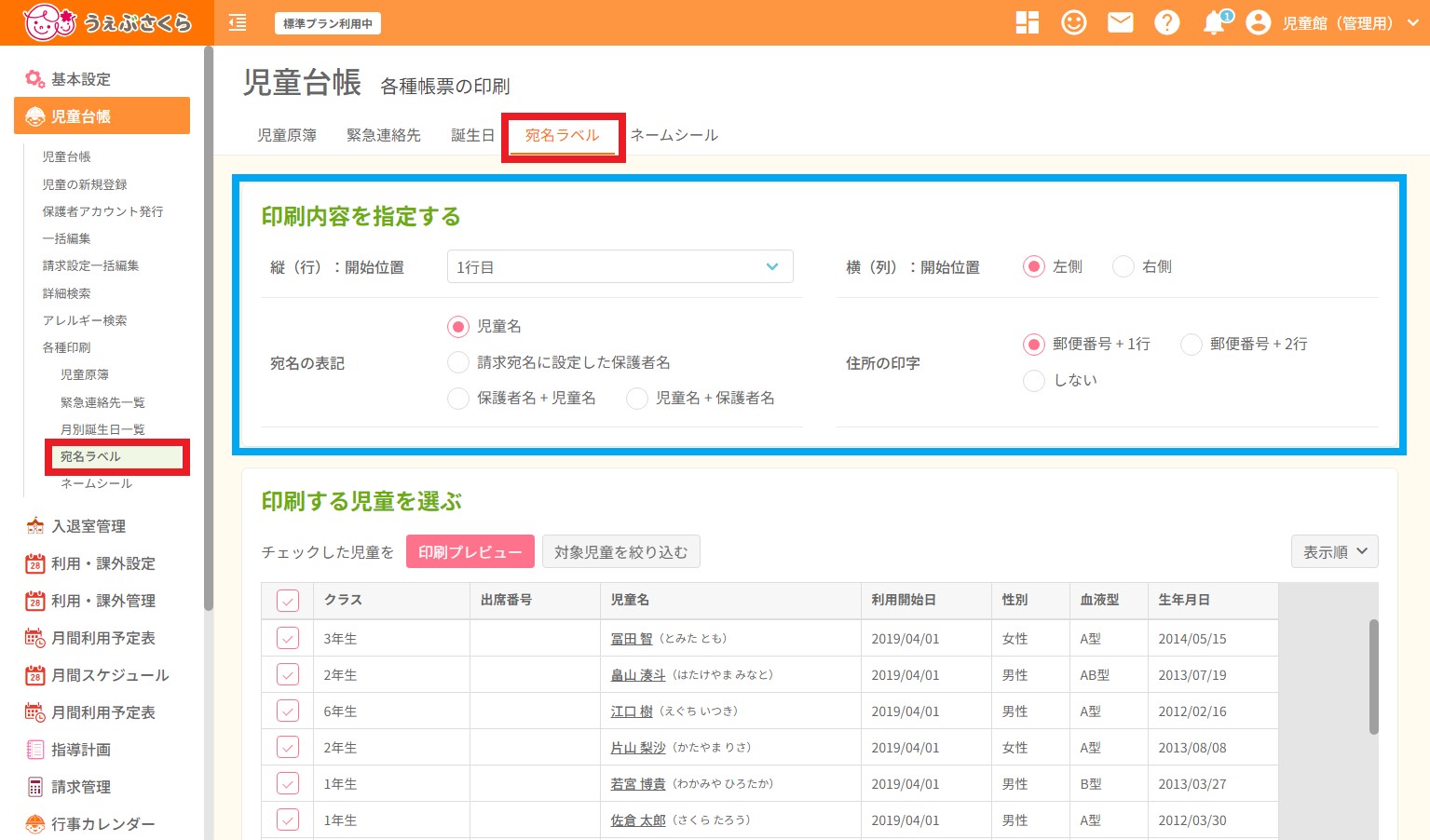Uncheck the 江口 樹 row checkbox
Image resolution: width=1430 pixels, height=840 pixels.
[x=288, y=711]
